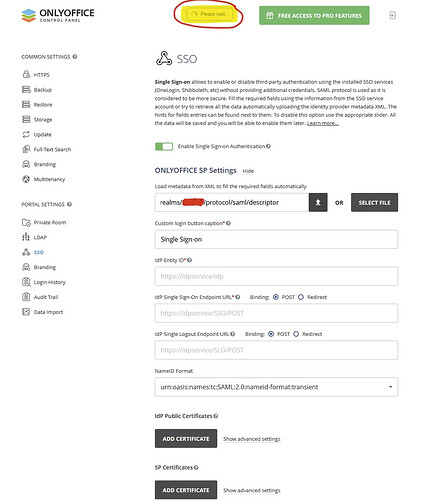
Task: Open the NameID Format dropdown
Action: (276, 387)
